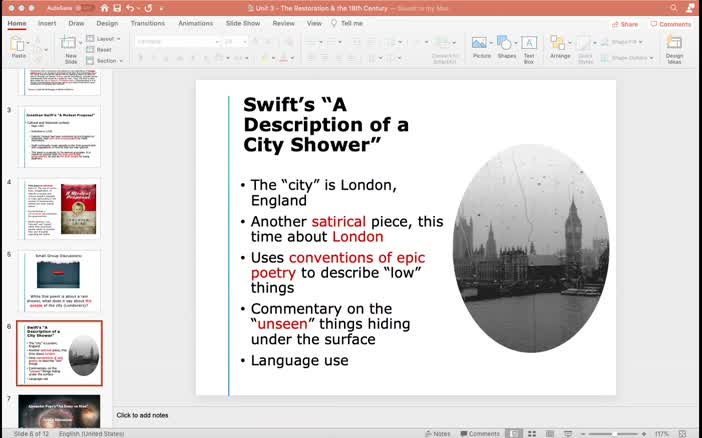Viewport: 702px width, 438px height.
Task: Insert a Picture from the ribbon
Action: (x=481, y=47)
